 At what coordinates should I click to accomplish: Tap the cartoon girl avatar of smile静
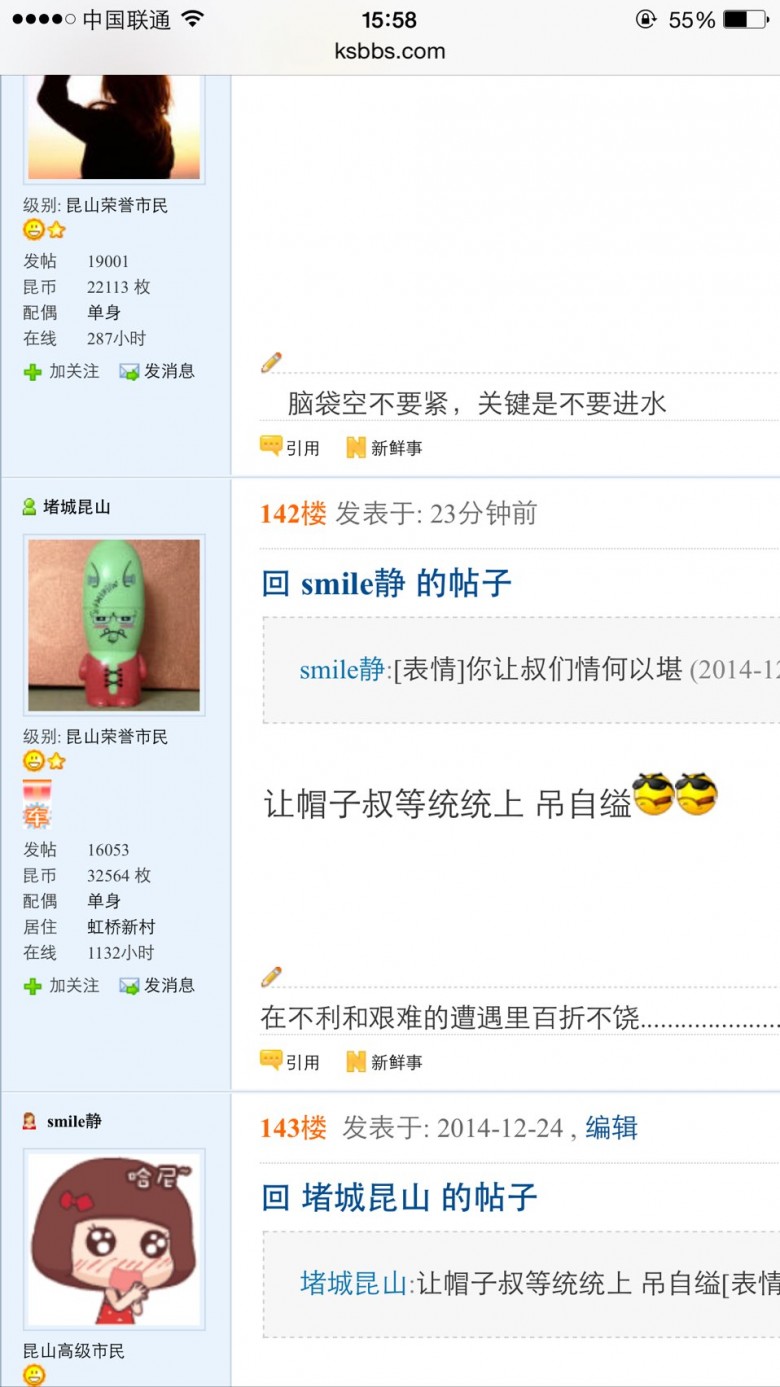coord(114,1239)
